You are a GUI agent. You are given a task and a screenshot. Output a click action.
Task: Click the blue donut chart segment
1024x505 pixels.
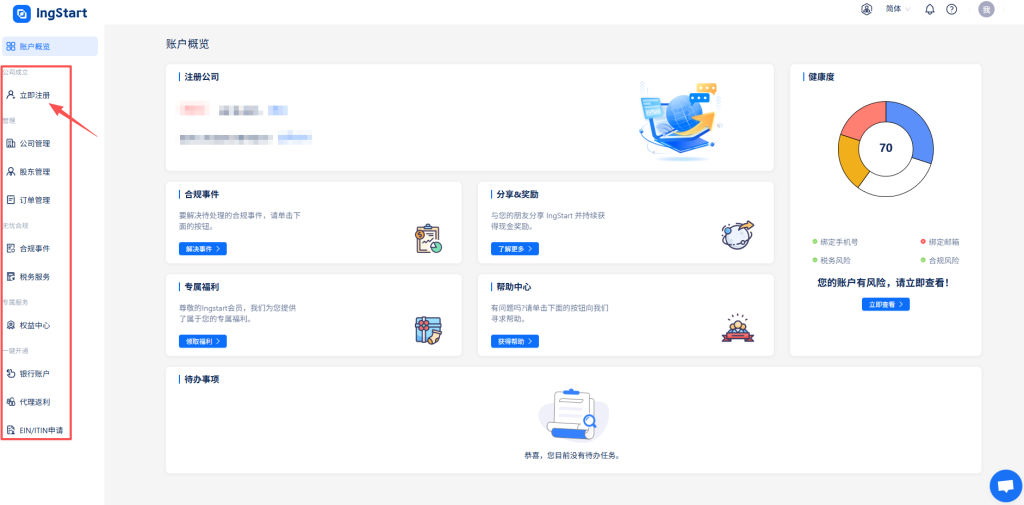click(x=912, y=129)
